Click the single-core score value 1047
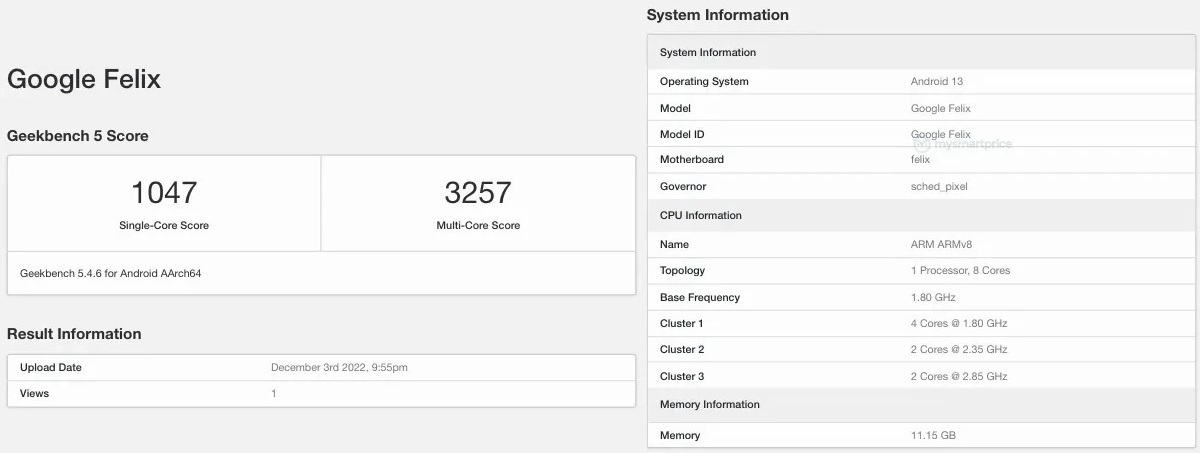 pos(164,193)
